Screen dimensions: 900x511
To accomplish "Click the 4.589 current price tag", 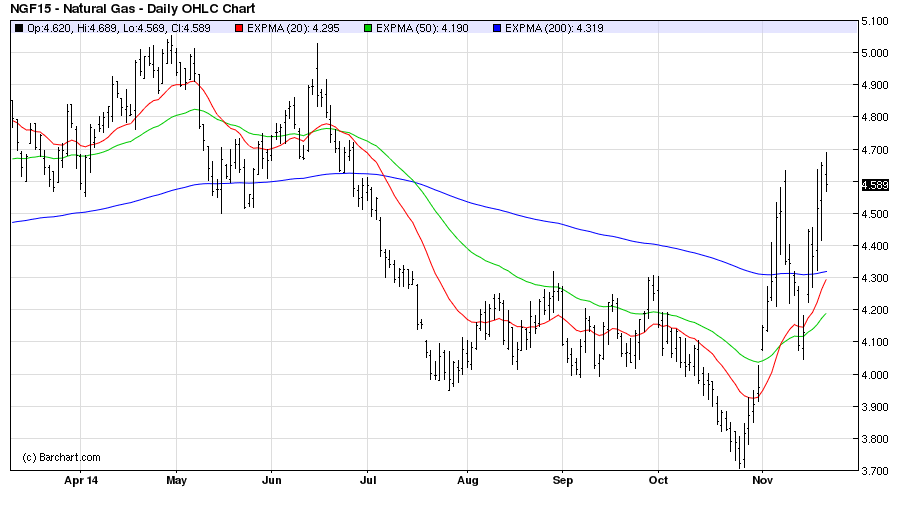I will click(x=875, y=184).
